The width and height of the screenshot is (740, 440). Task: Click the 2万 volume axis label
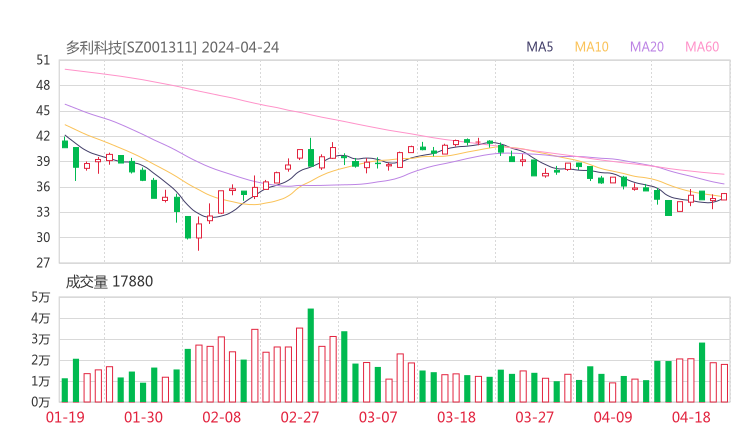tap(41, 360)
